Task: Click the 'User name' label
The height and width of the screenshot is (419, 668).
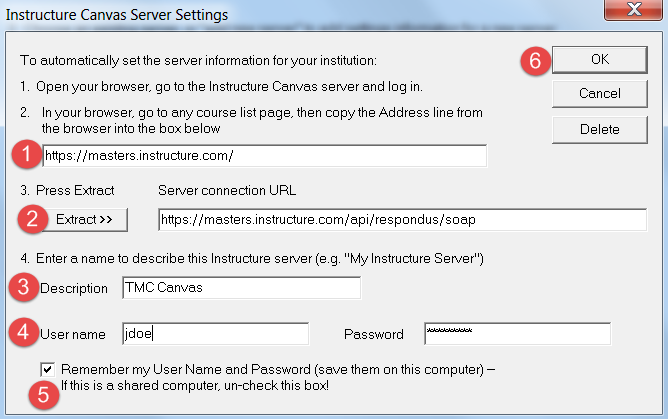Action: coord(73,334)
